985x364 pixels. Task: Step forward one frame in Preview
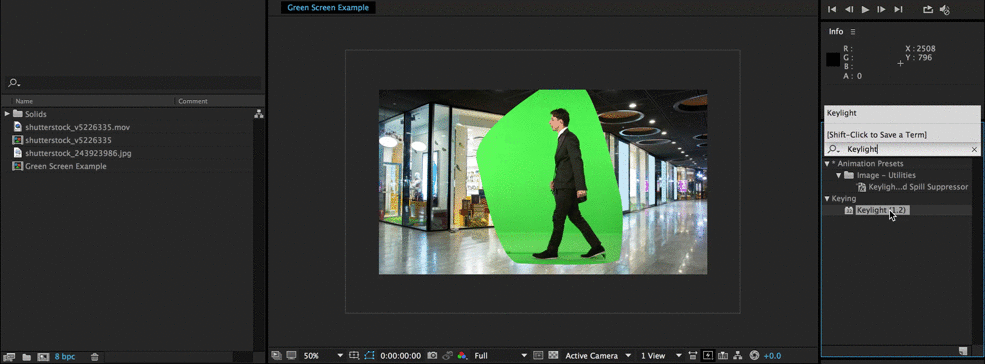pos(881,9)
